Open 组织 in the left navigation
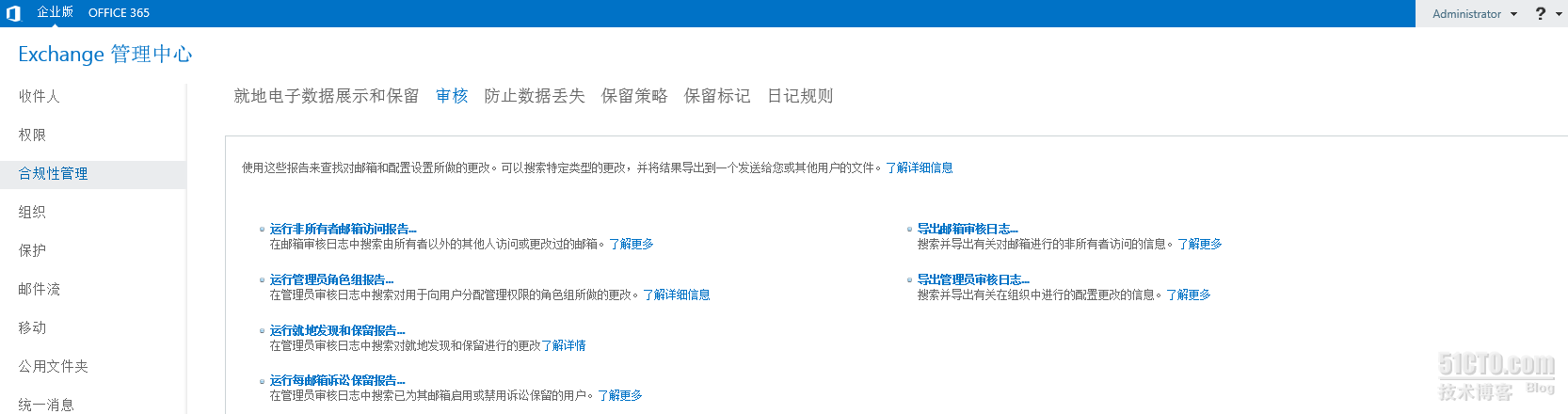Image resolution: width=1568 pixels, height=414 pixels. [32, 212]
